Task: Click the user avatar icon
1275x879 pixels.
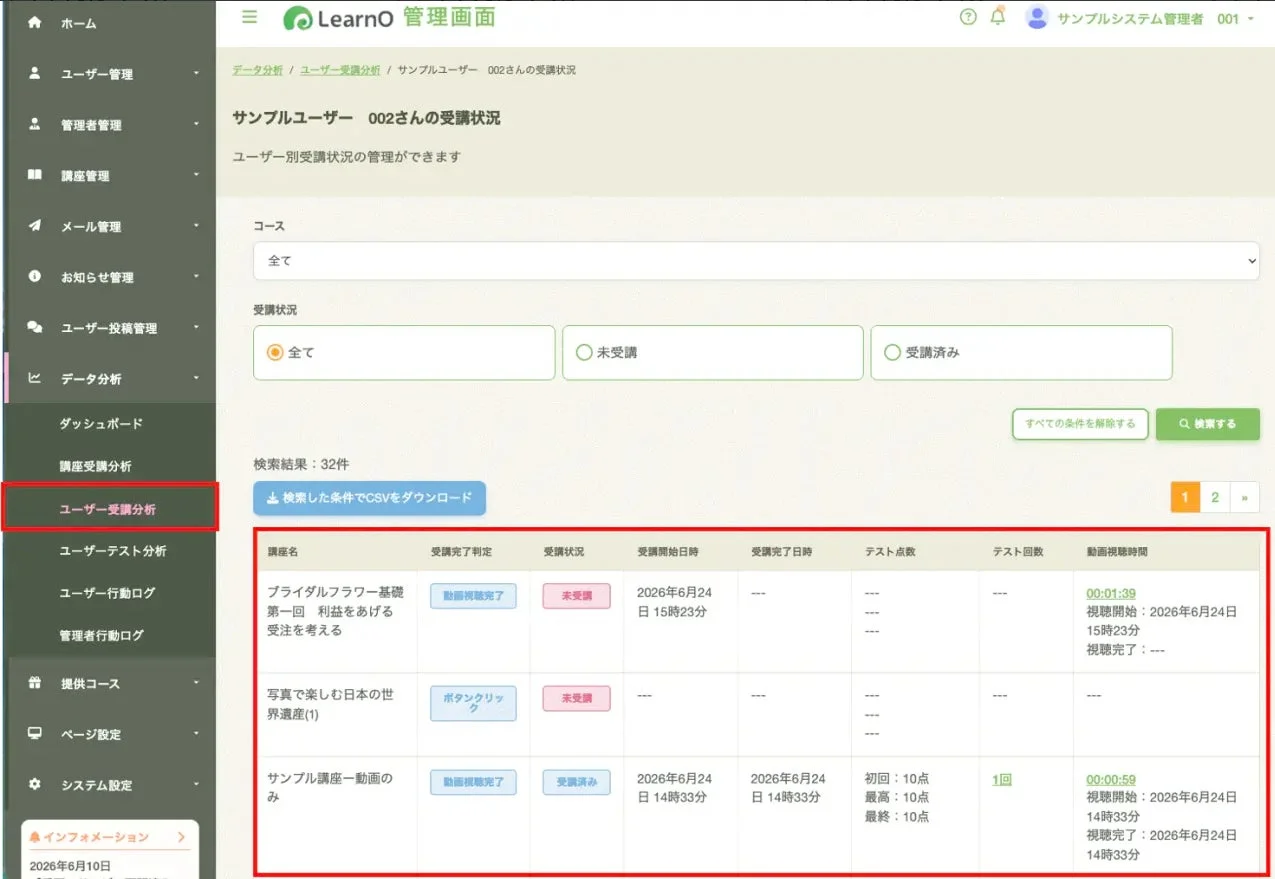Action: [1037, 17]
